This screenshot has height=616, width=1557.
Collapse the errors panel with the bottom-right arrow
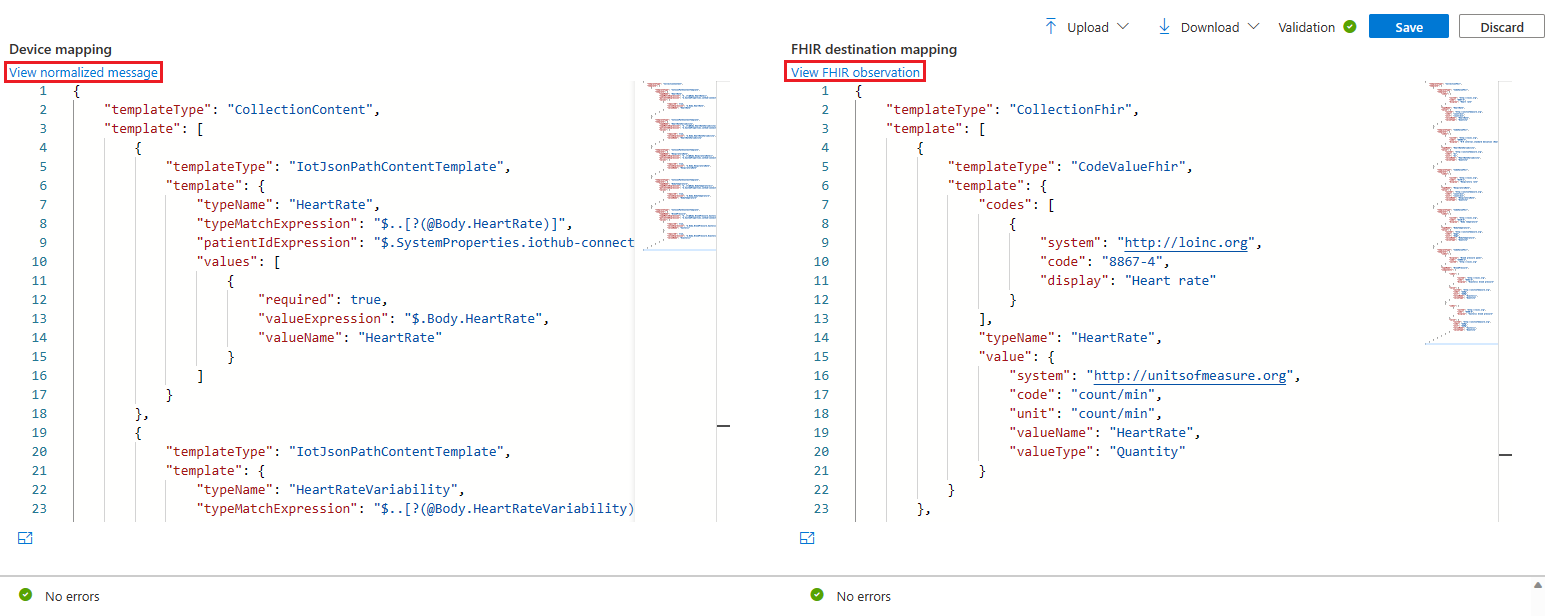[1538, 585]
